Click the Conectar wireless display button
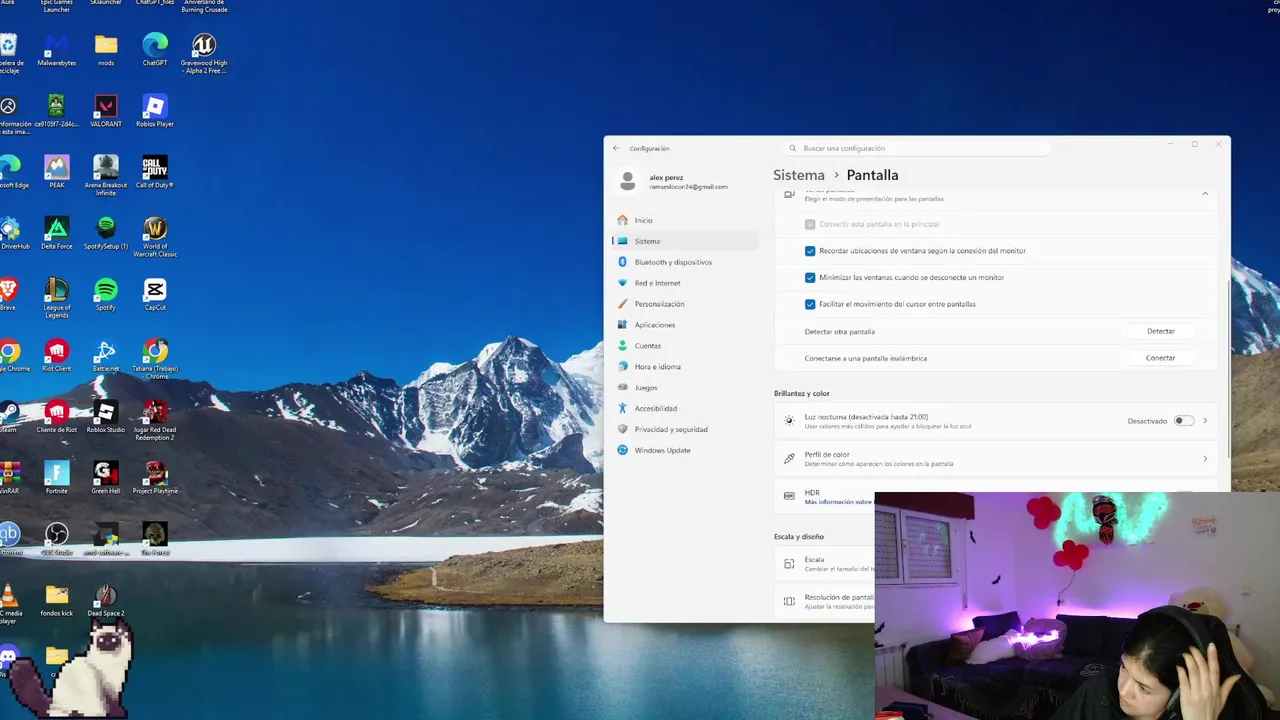Viewport: 1280px width, 720px height. point(1160,358)
